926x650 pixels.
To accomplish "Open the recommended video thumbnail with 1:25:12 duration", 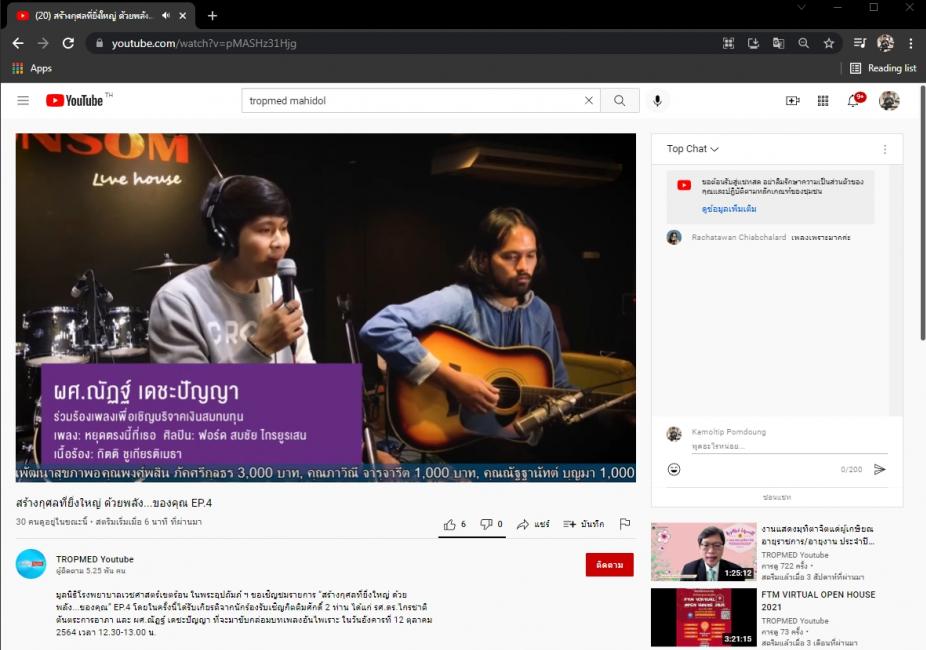I will pyautogui.click(x=703, y=551).
